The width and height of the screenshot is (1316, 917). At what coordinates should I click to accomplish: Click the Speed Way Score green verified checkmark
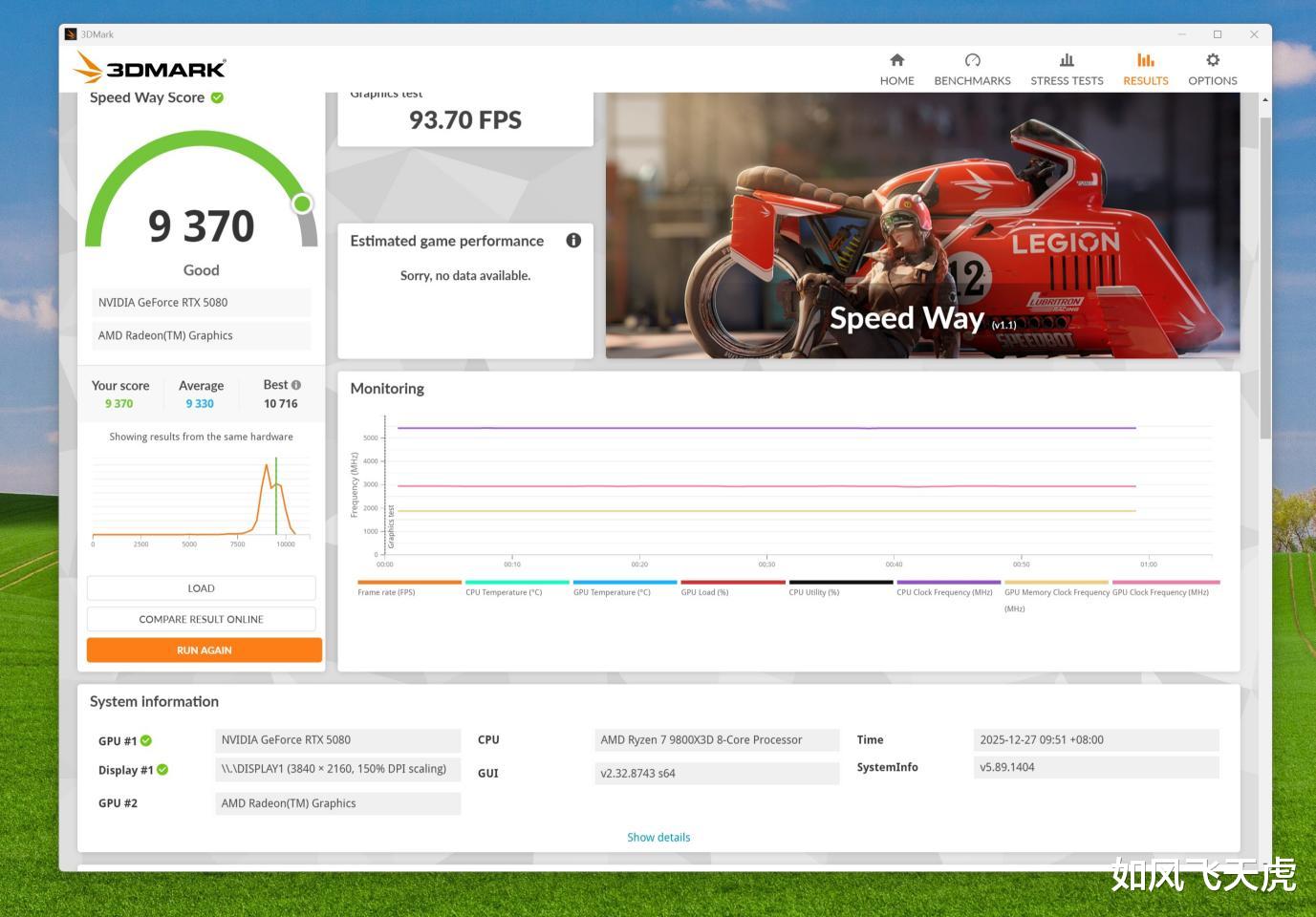(217, 97)
